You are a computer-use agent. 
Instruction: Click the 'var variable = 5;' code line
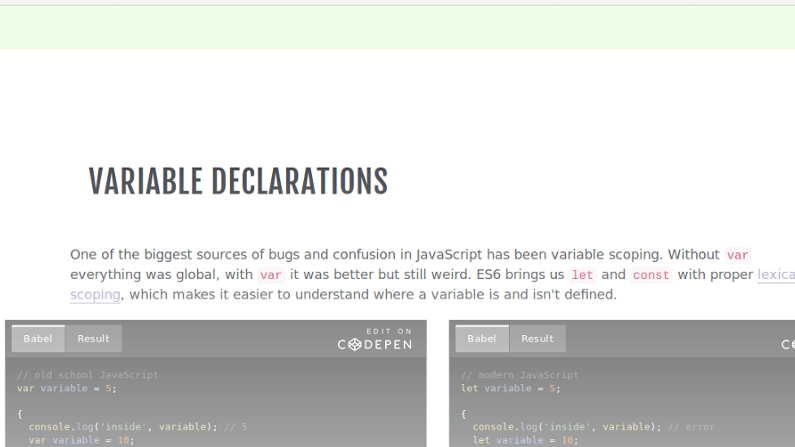pos(66,388)
